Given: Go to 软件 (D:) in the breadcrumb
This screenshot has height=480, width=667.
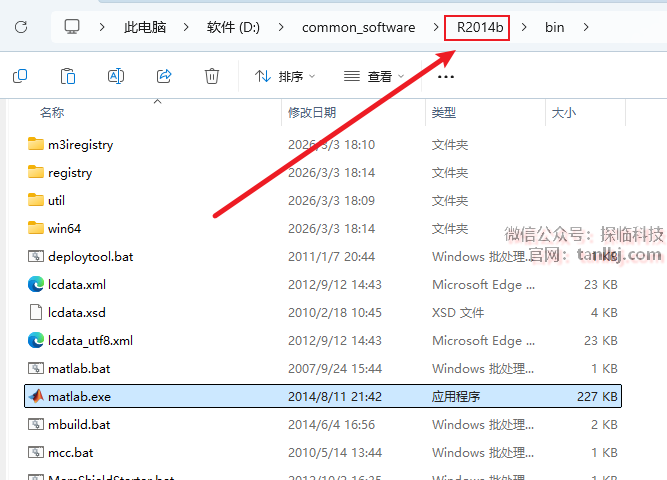Looking at the screenshot, I should pos(233,27).
